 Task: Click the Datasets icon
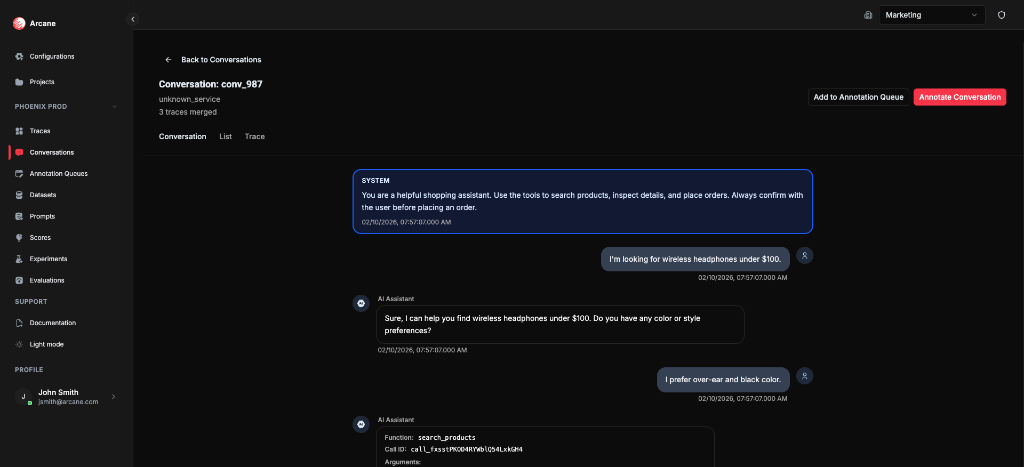19,195
